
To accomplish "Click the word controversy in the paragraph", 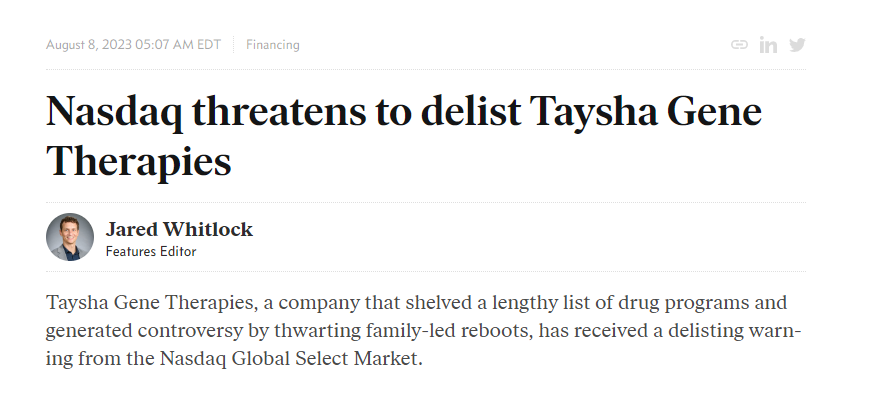I will pos(190,331).
